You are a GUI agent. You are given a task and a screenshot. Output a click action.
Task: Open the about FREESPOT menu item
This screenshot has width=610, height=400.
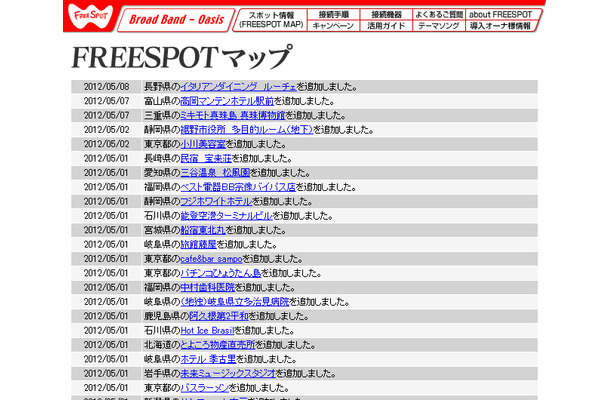[x=500, y=14]
